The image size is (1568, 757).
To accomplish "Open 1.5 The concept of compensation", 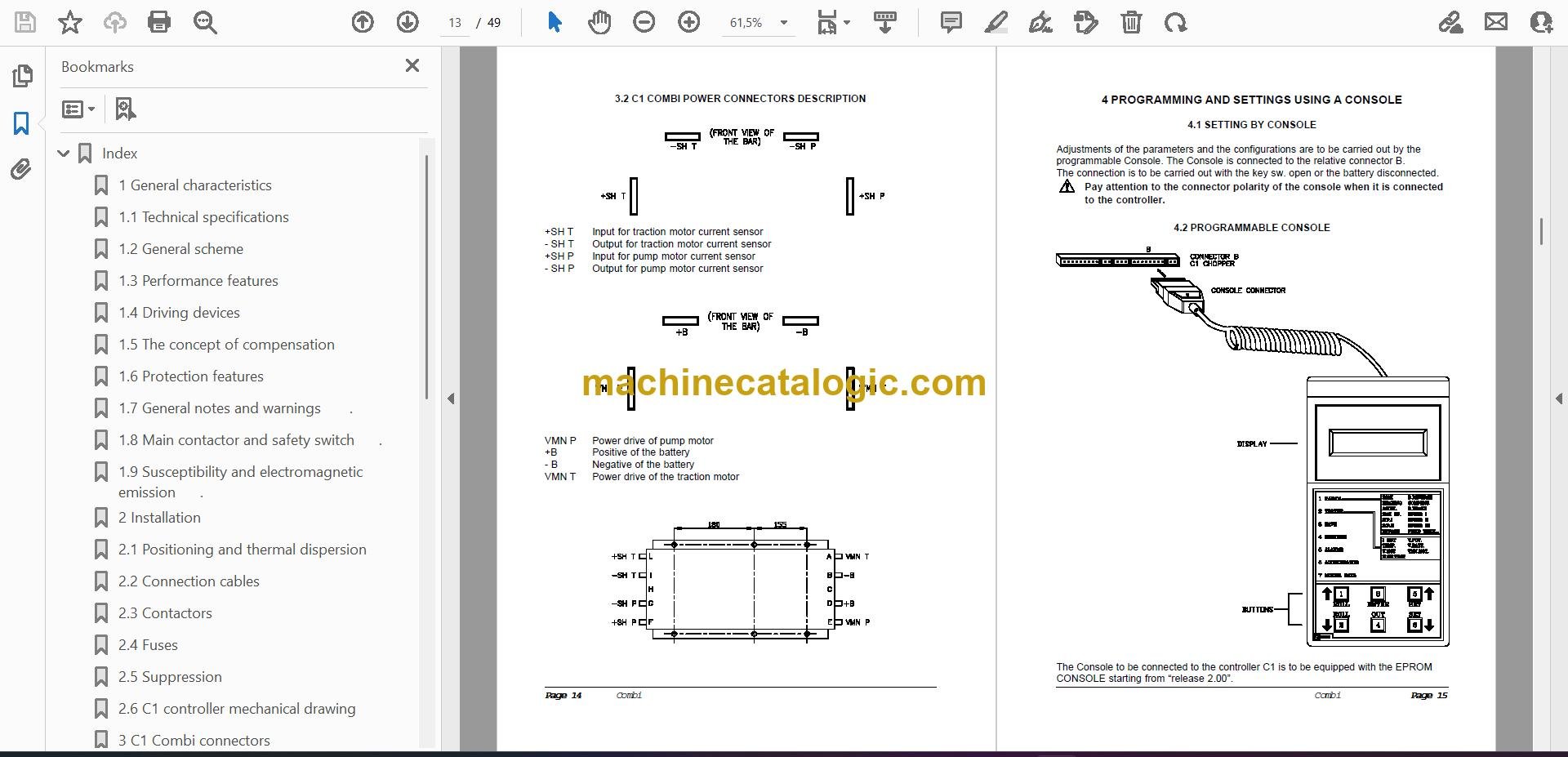I will click(x=226, y=345).
